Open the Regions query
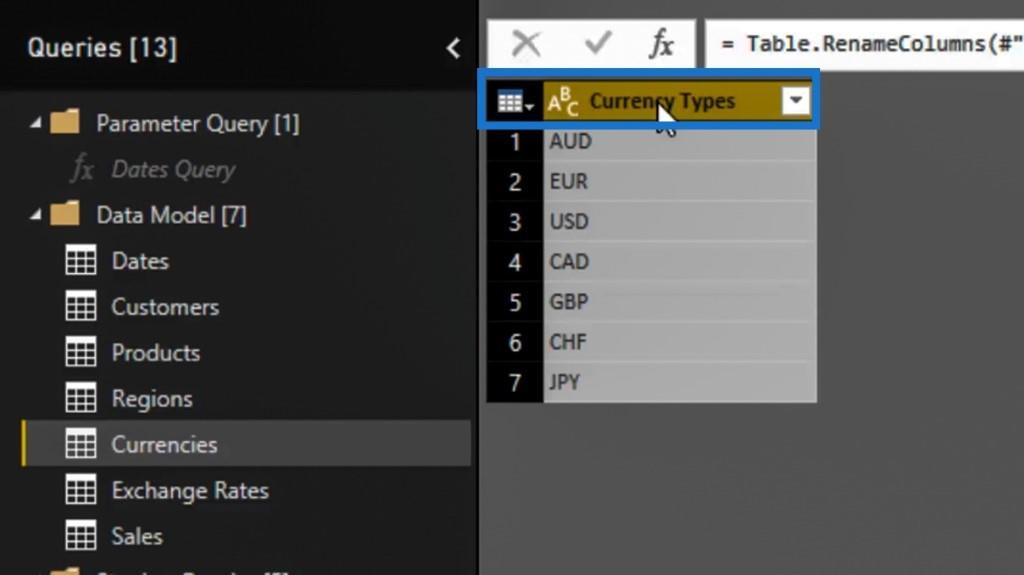 pyautogui.click(x=152, y=399)
